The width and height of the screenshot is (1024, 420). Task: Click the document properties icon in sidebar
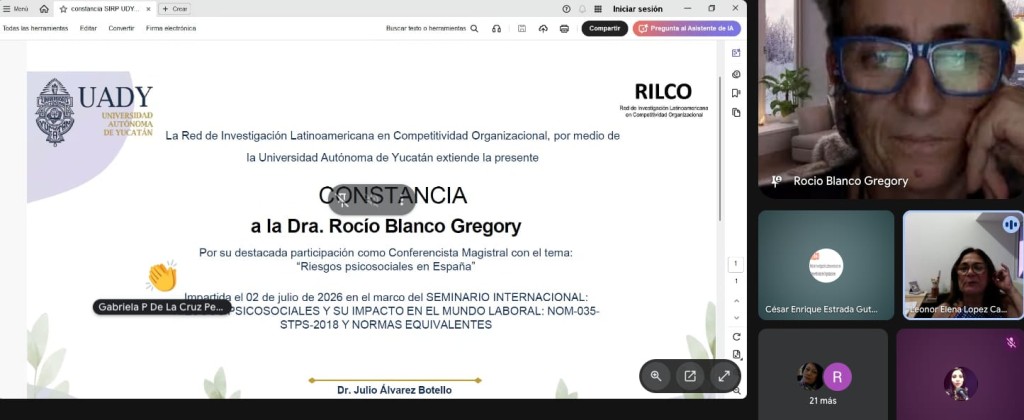pos(737,355)
